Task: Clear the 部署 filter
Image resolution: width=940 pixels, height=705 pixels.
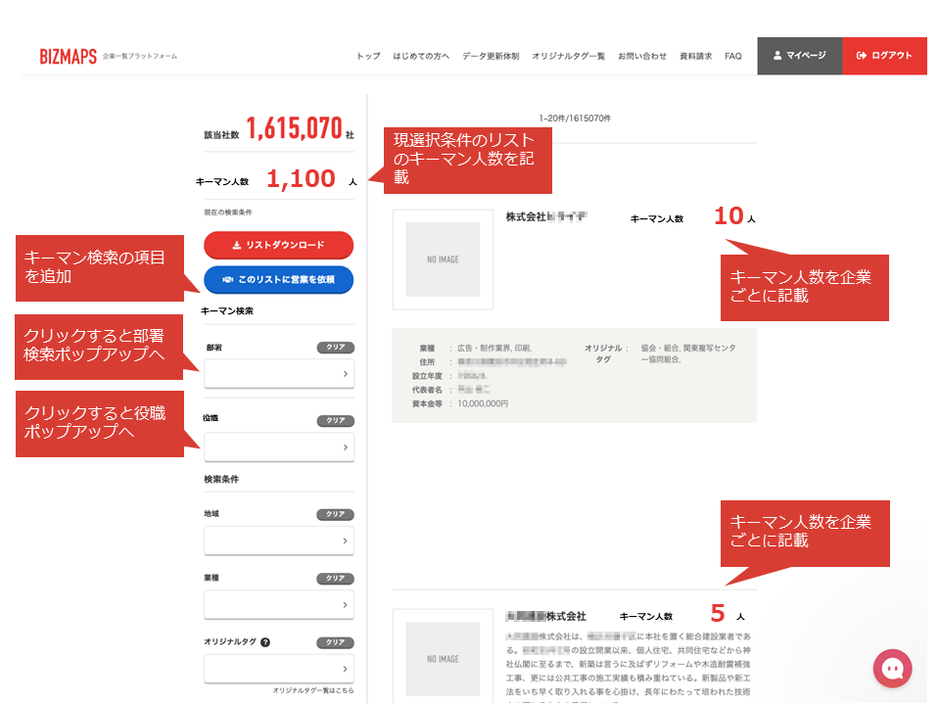Action: tap(335, 348)
